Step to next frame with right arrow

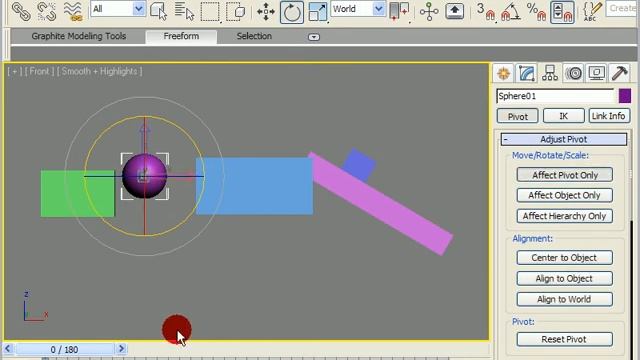(x=121, y=349)
